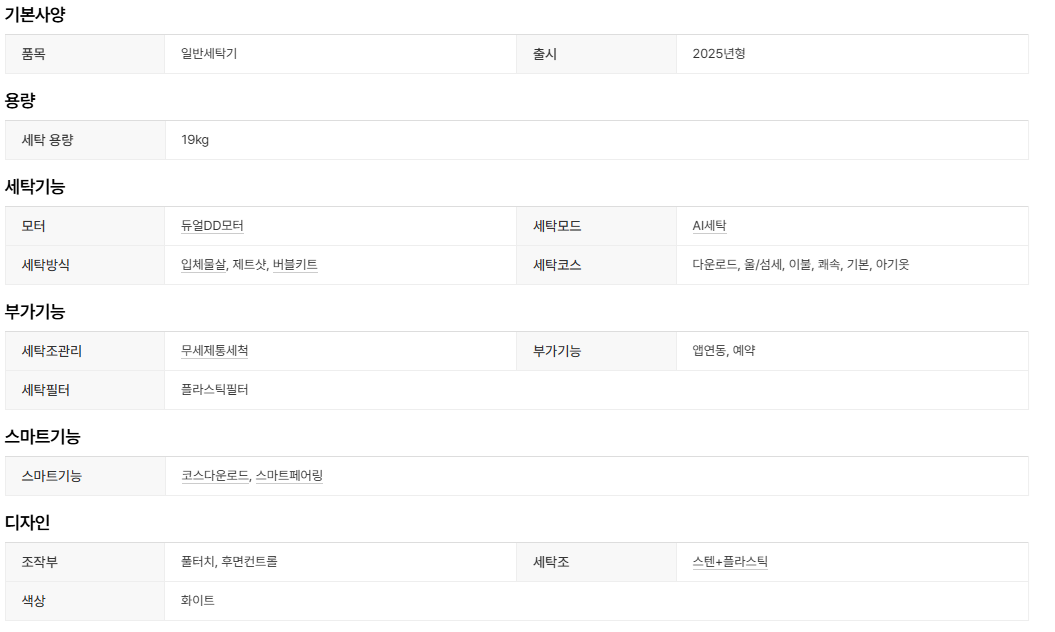Click the 플라스틱필터 link
This screenshot has width=1055, height=632.
click(215, 390)
